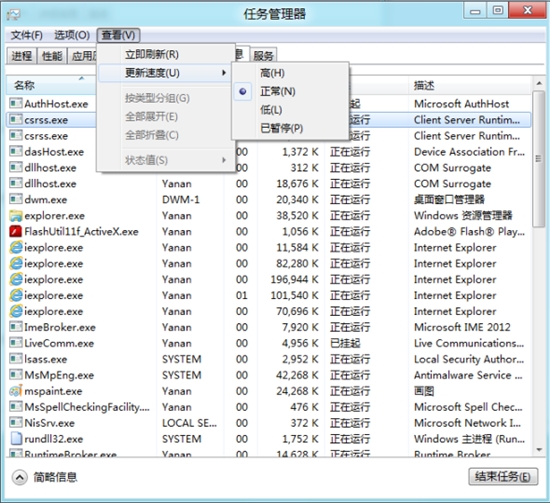This screenshot has height=503, width=550.
Task: Click the dasHost.exe process icon
Action: (x=15, y=152)
